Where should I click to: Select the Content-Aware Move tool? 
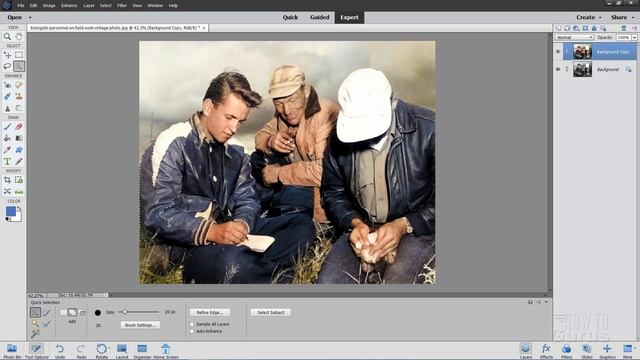pos(7,191)
